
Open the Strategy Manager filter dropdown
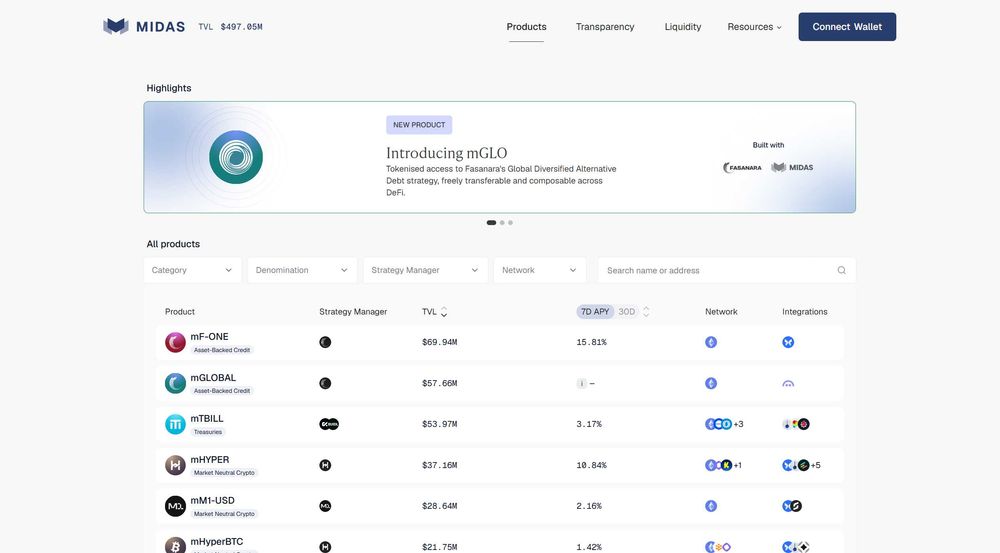click(x=425, y=270)
